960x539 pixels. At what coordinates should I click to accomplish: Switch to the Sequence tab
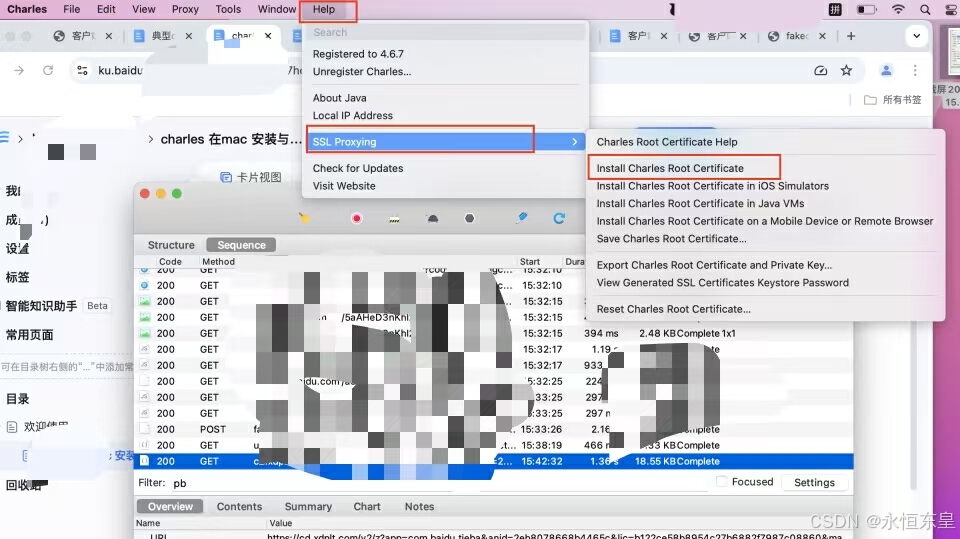(x=241, y=245)
